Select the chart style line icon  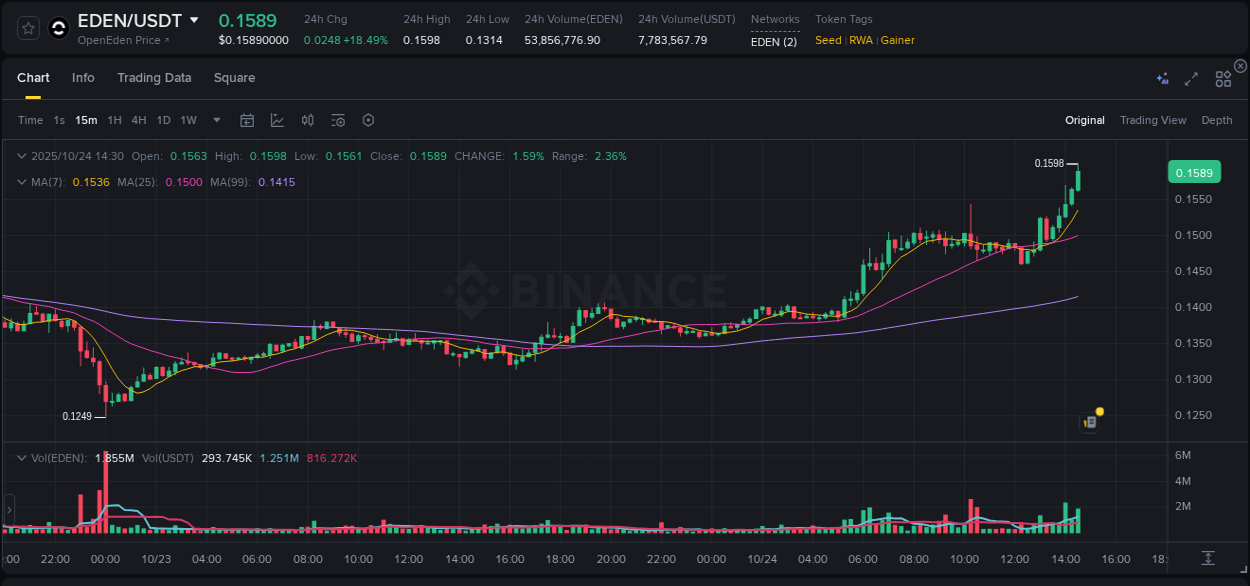click(277, 120)
